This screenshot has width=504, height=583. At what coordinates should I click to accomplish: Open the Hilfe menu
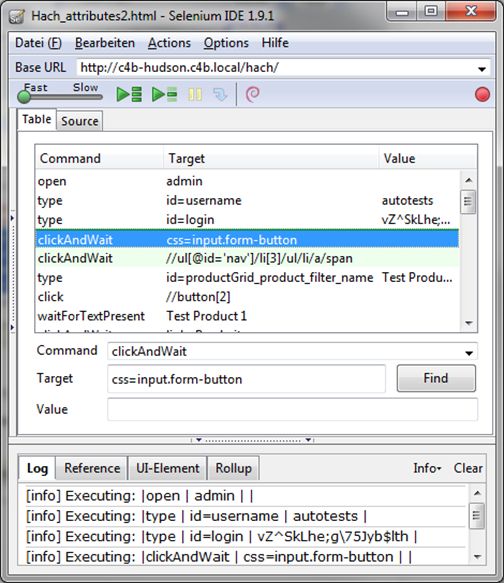click(x=275, y=43)
